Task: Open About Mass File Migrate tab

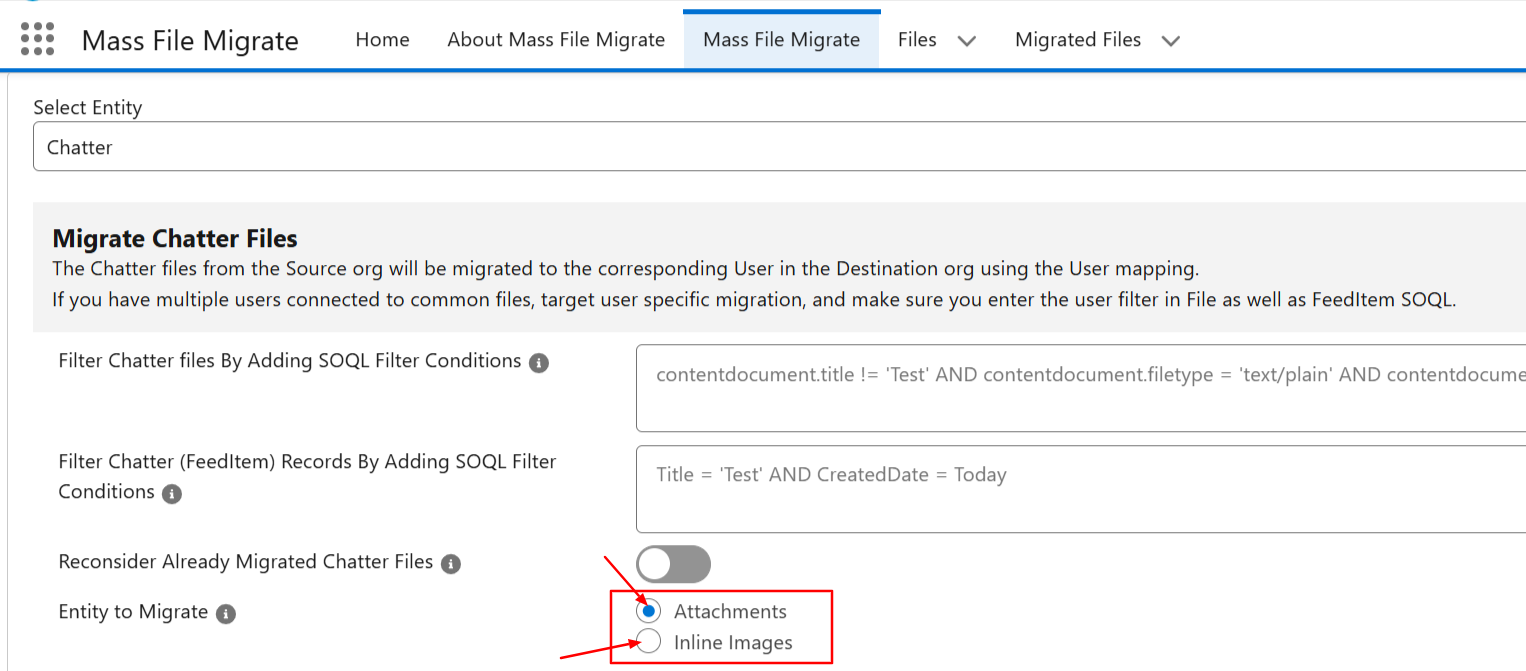Action: click(556, 40)
